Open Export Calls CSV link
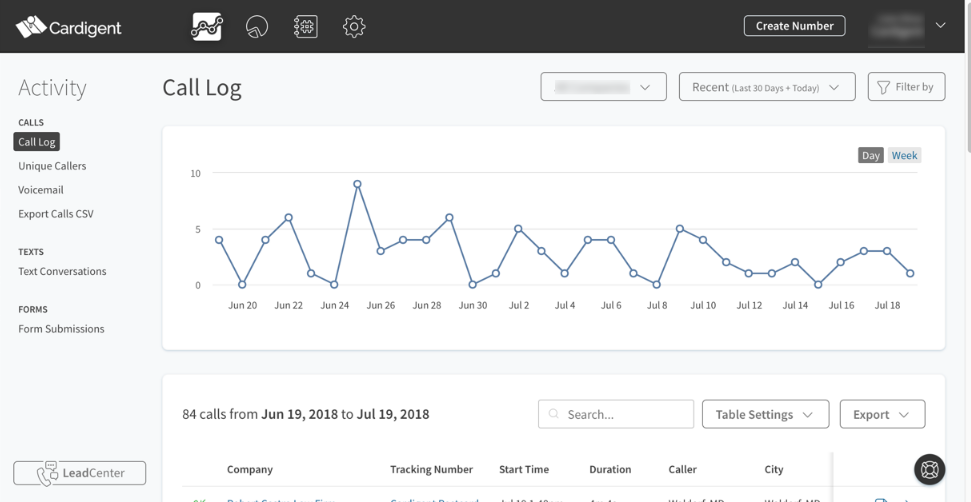The image size is (971, 502). pos(56,214)
